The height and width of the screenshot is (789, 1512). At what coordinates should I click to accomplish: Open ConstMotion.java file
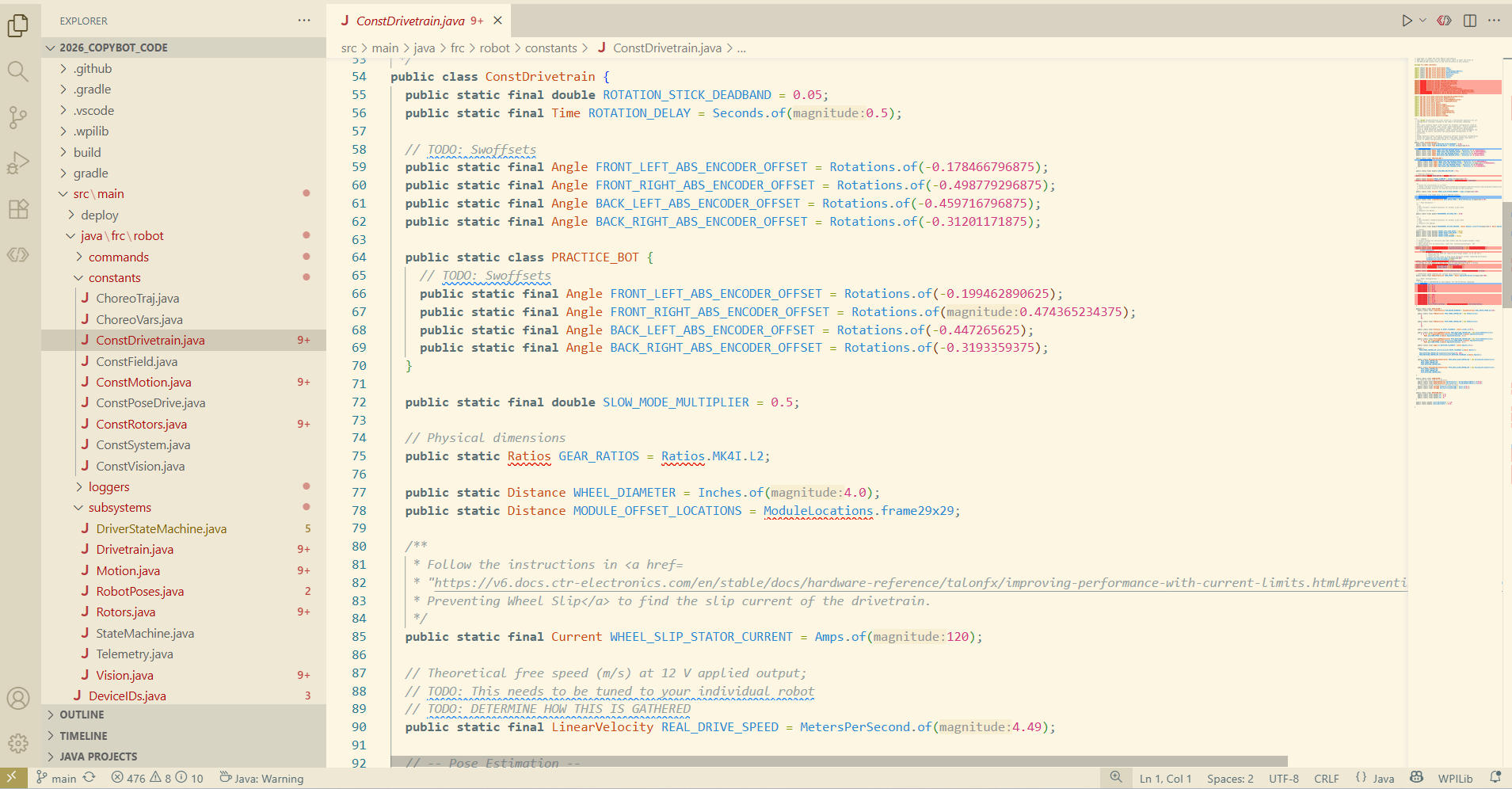[184, 383]
